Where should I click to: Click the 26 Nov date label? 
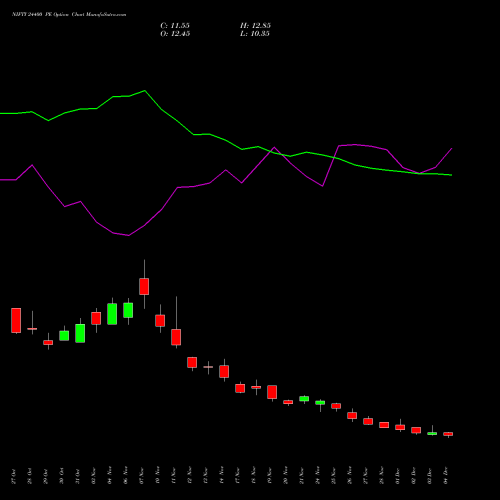tap(350, 476)
